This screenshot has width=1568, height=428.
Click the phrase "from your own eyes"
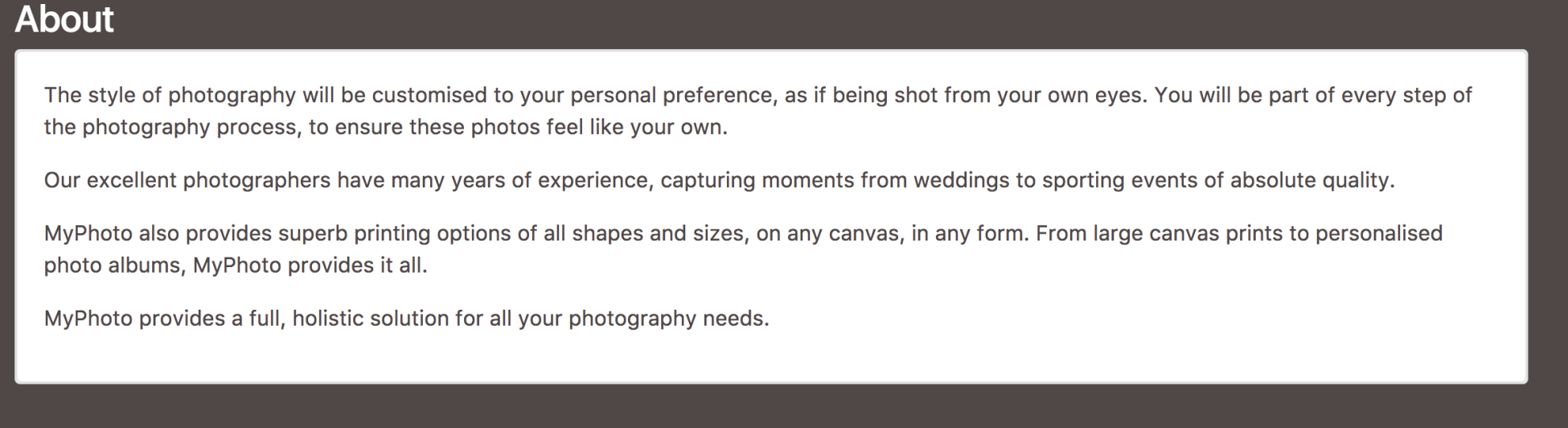(1046, 96)
